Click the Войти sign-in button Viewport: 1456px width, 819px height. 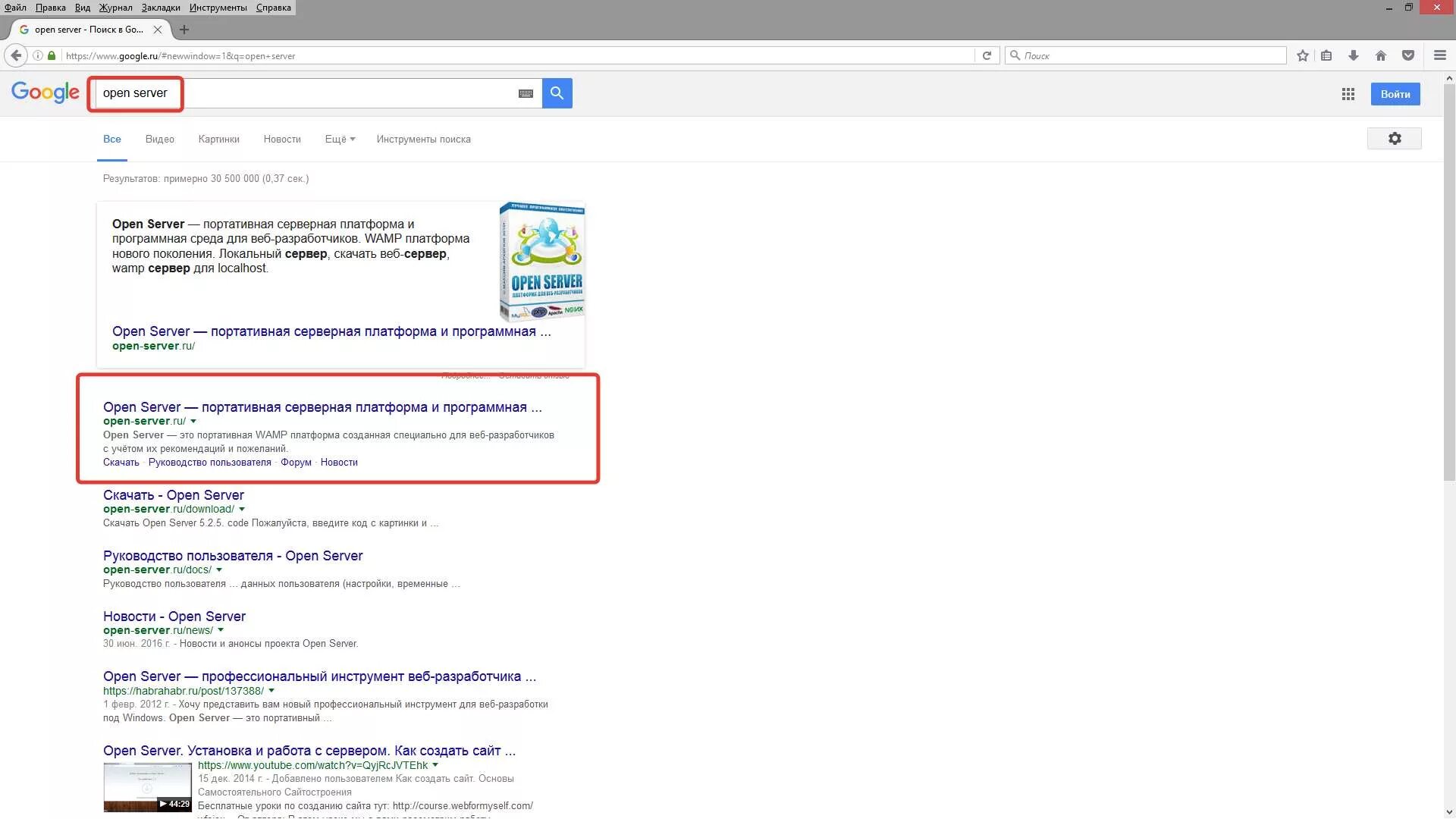pos(1395,94)
